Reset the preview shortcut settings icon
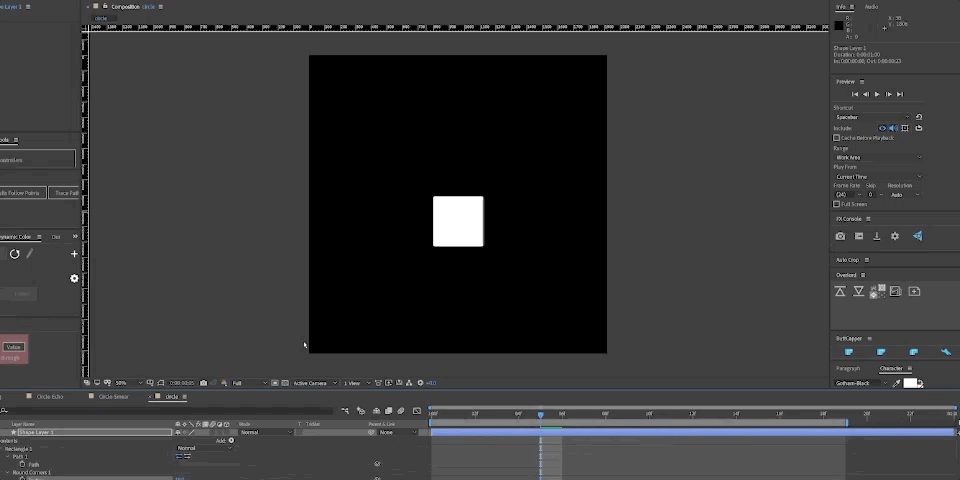 pyautogui.click(x=918, y=117)
